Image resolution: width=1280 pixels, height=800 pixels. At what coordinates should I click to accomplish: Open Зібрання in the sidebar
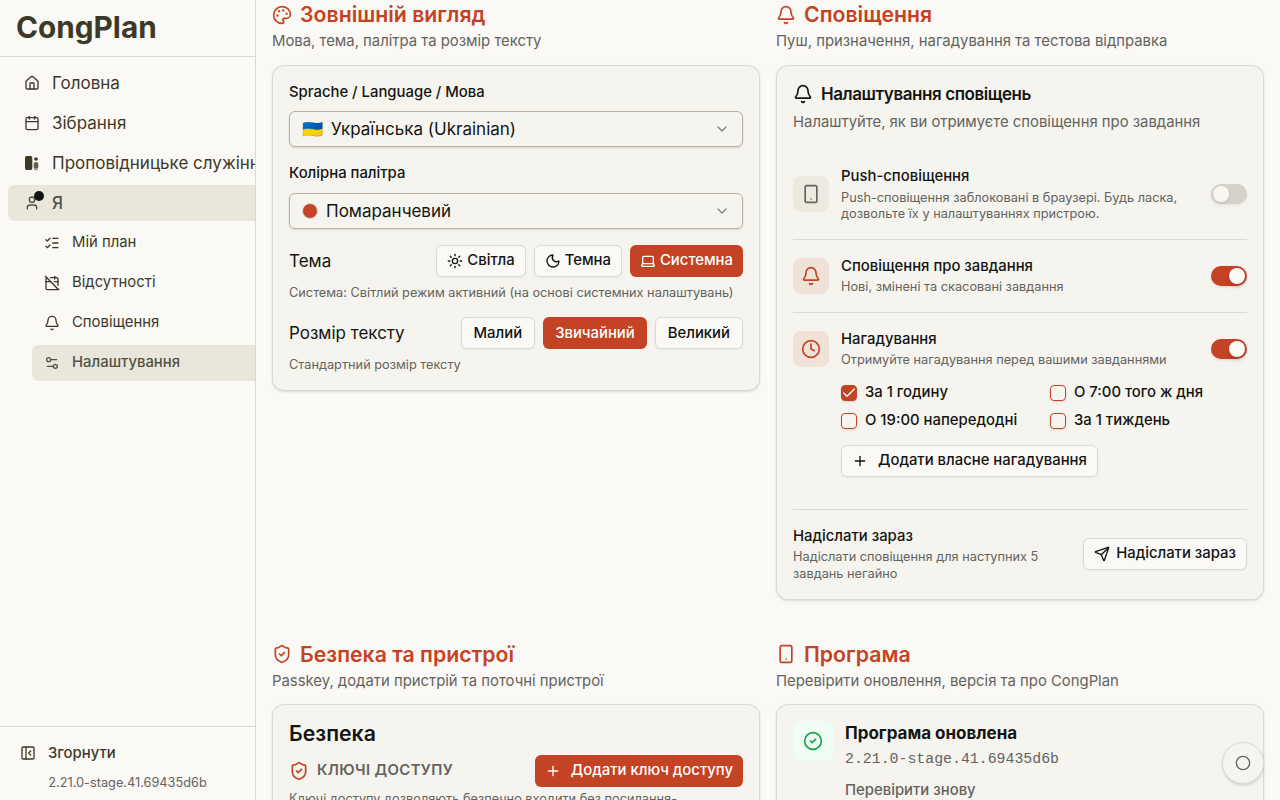click(132, 123)
